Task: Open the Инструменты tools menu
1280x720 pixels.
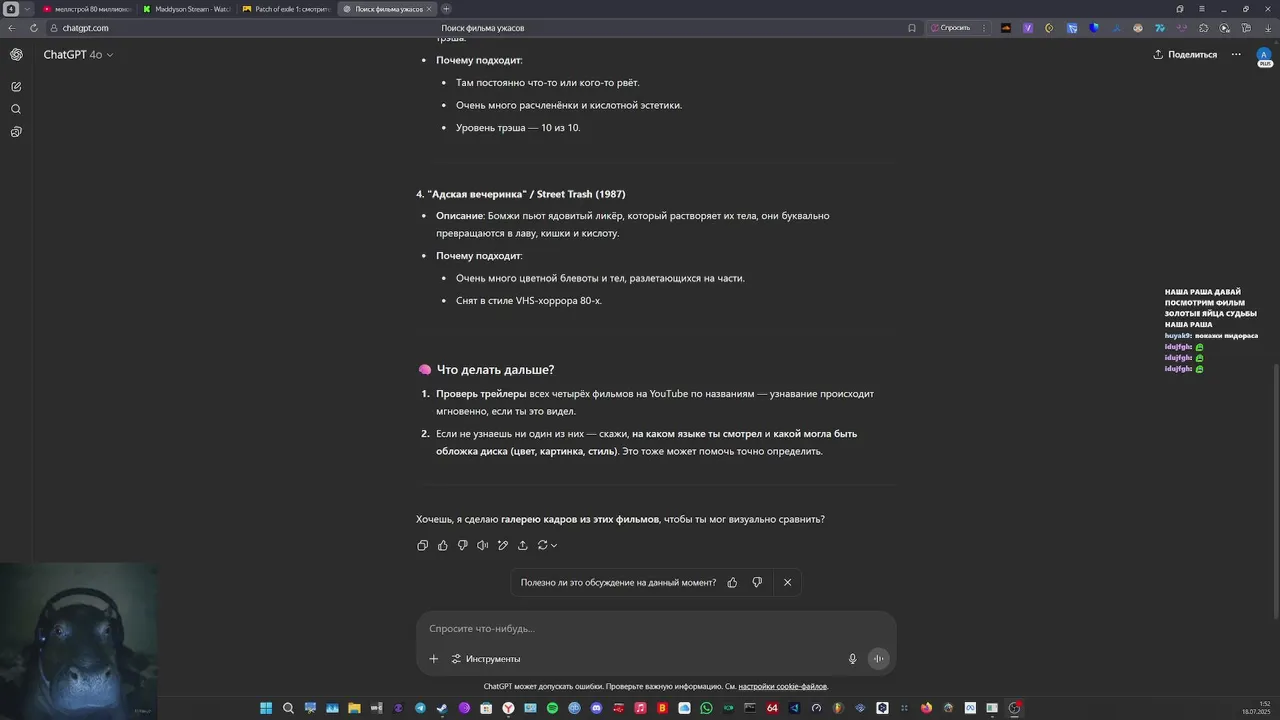Action: pyautogui.click(x=486, y=659)
